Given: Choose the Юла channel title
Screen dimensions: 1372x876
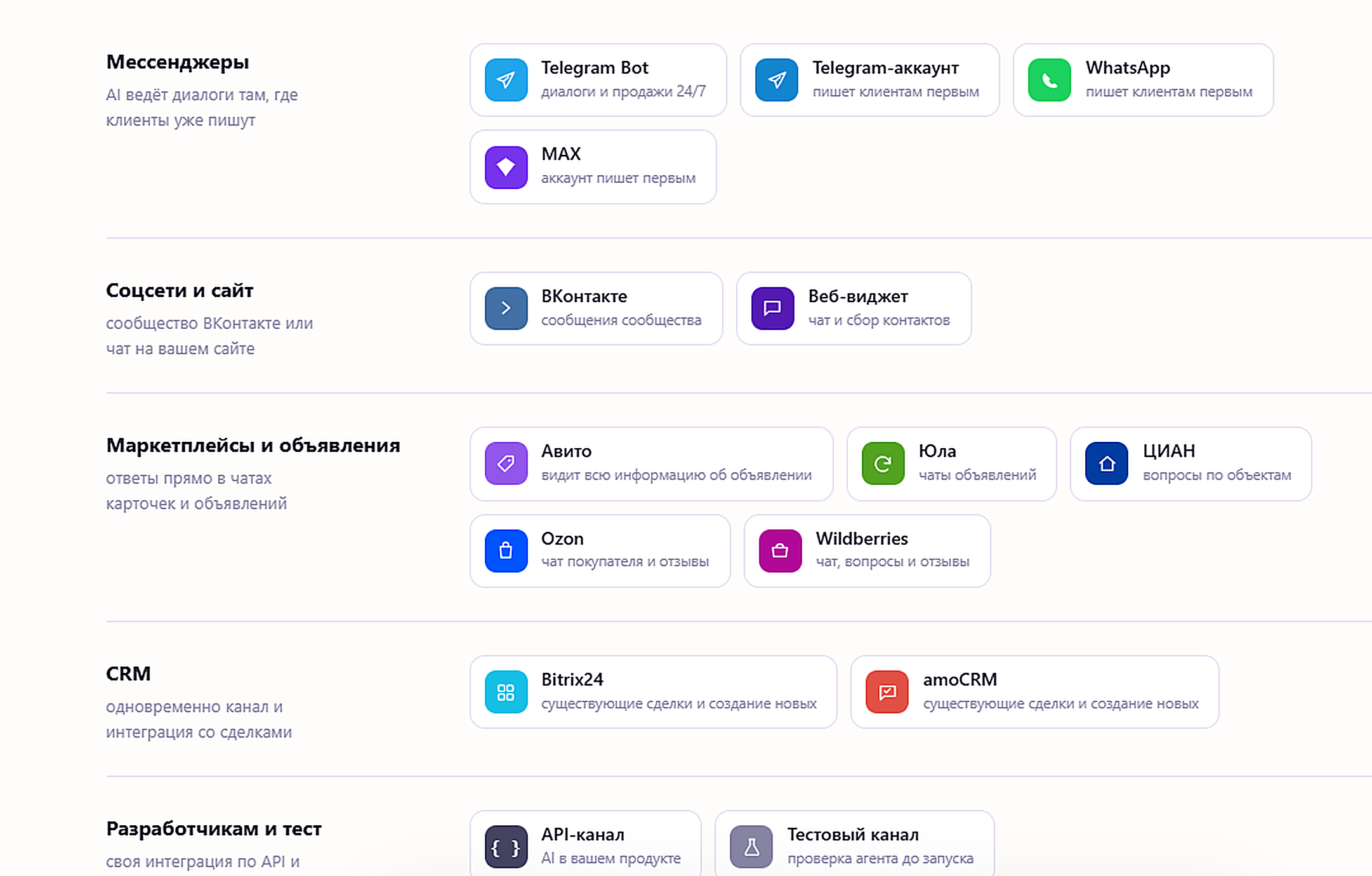Looking at the screenshot, I should (937, 451).
